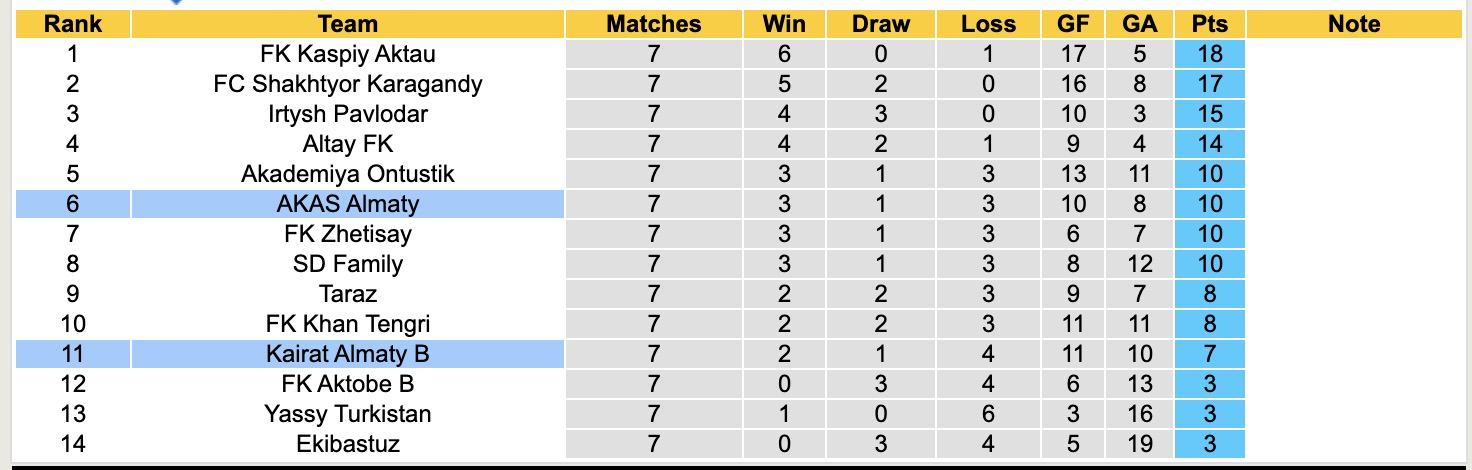Select the highlighted Kairat Almaty B team
The width and height of the screenshot is (1472, 470).
[347, 354]
